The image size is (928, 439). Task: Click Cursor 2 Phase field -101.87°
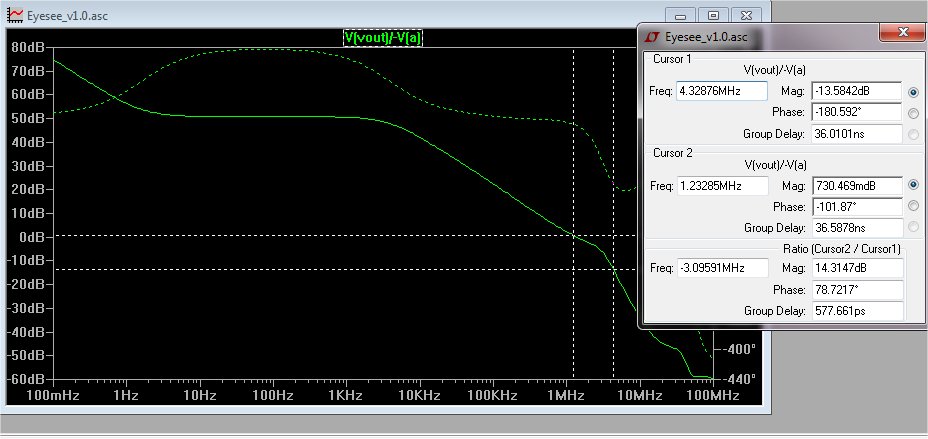pyautogui.click(x=857, y=207)
